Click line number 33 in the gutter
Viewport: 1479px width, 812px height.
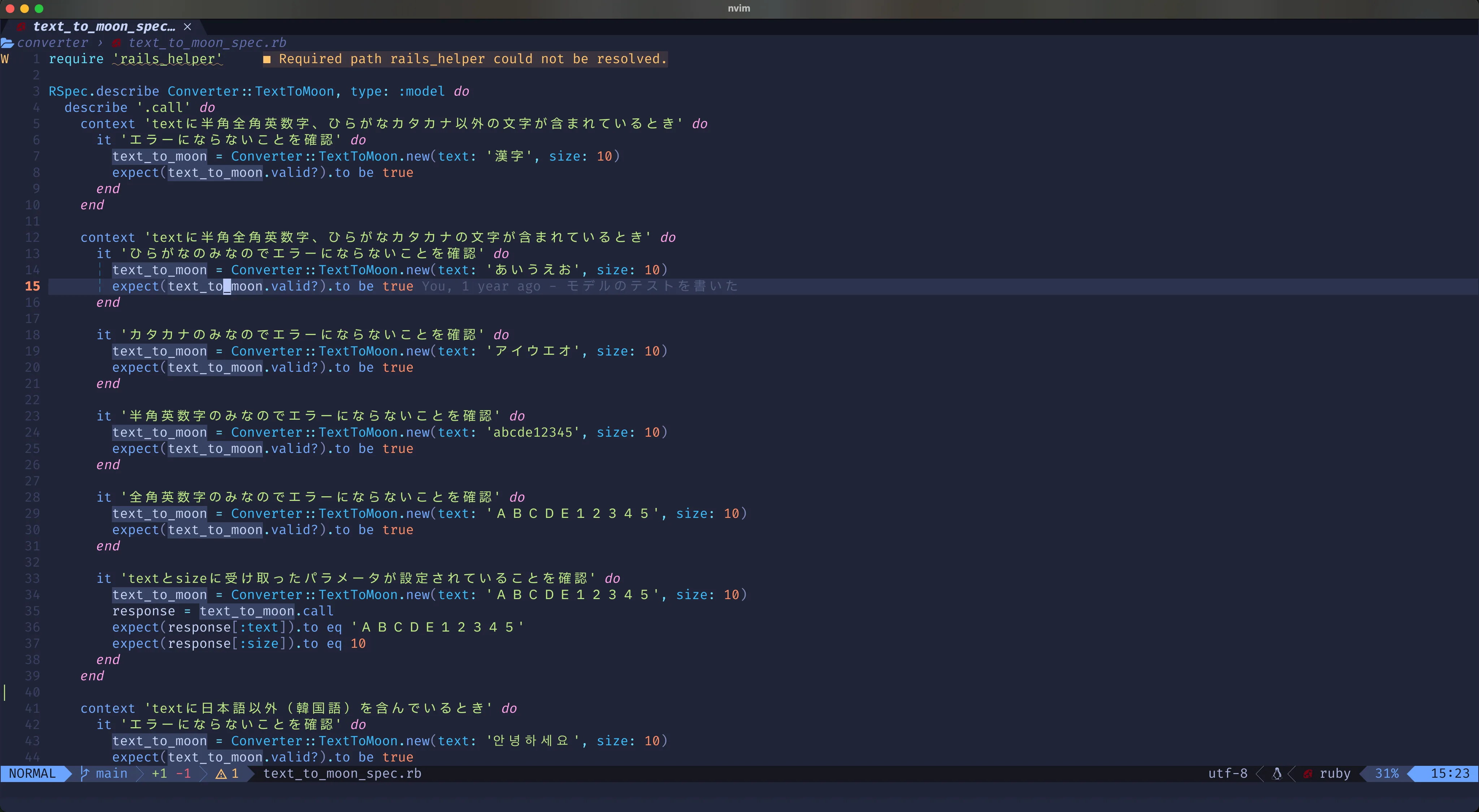pyautogui.click(x=32, y=579)
